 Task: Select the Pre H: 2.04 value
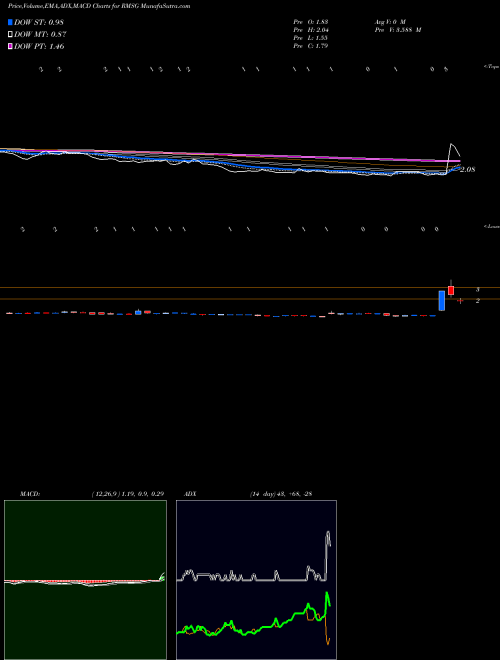pyautogui.click(x=311, y=30)
